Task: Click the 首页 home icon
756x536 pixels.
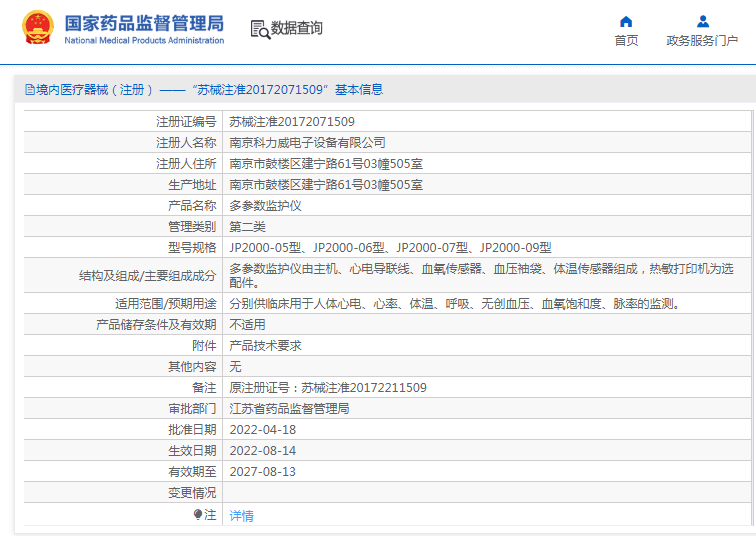Action: (x=626, y=22)
